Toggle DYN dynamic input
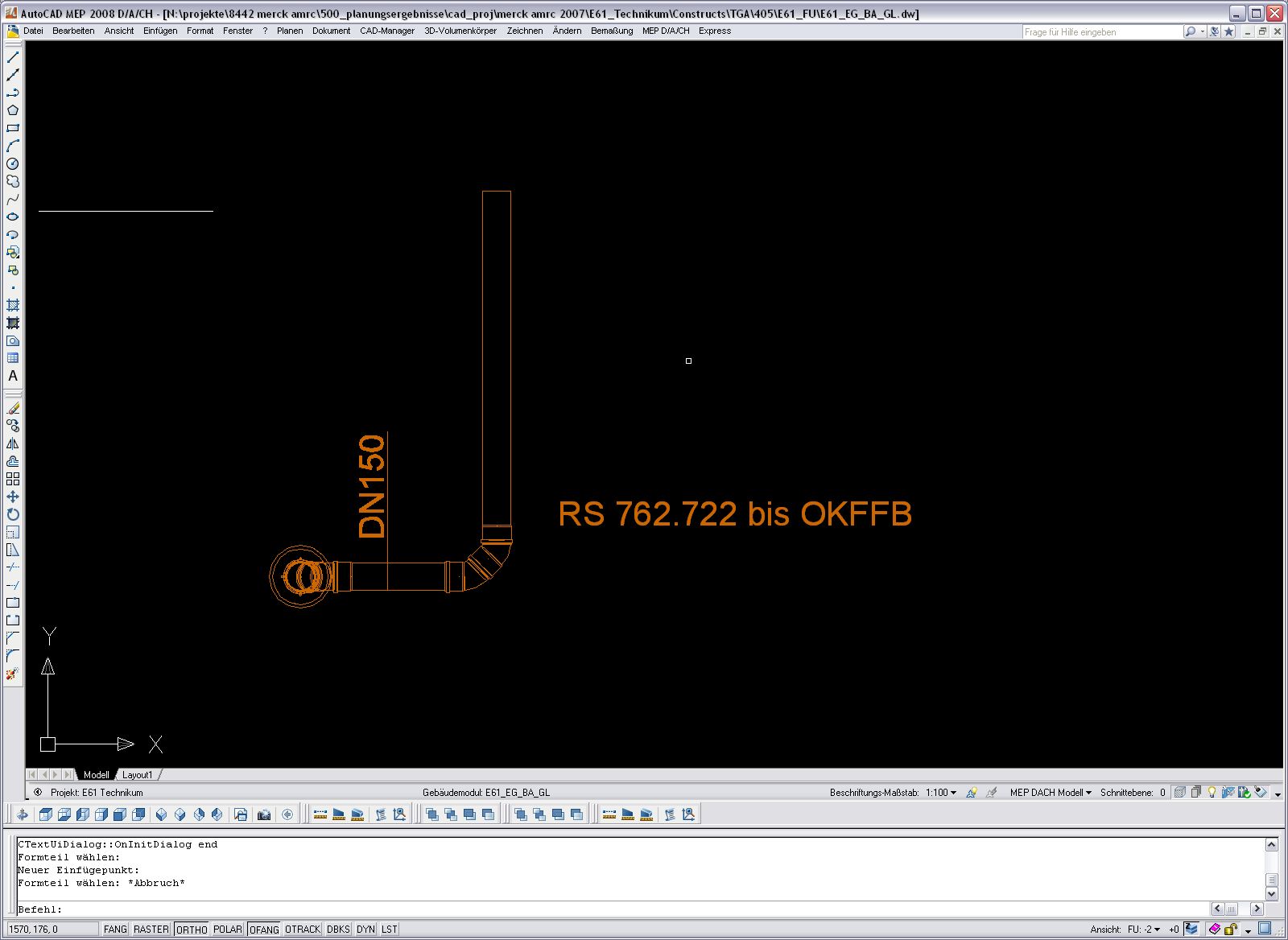This screenshot has height=940, width=1288. coord(366,929)
